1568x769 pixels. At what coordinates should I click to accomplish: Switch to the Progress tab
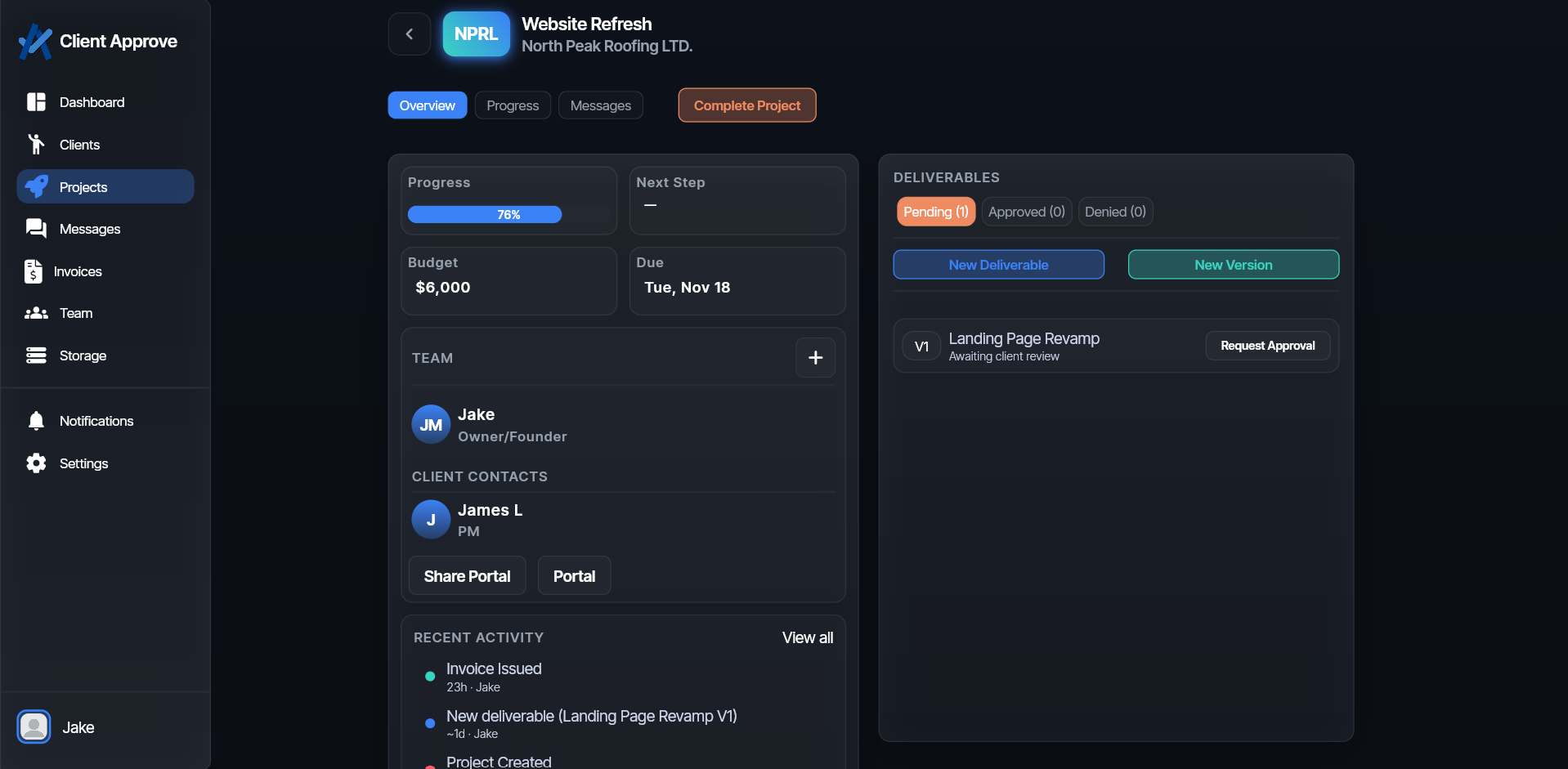click(x=513, y=105)
